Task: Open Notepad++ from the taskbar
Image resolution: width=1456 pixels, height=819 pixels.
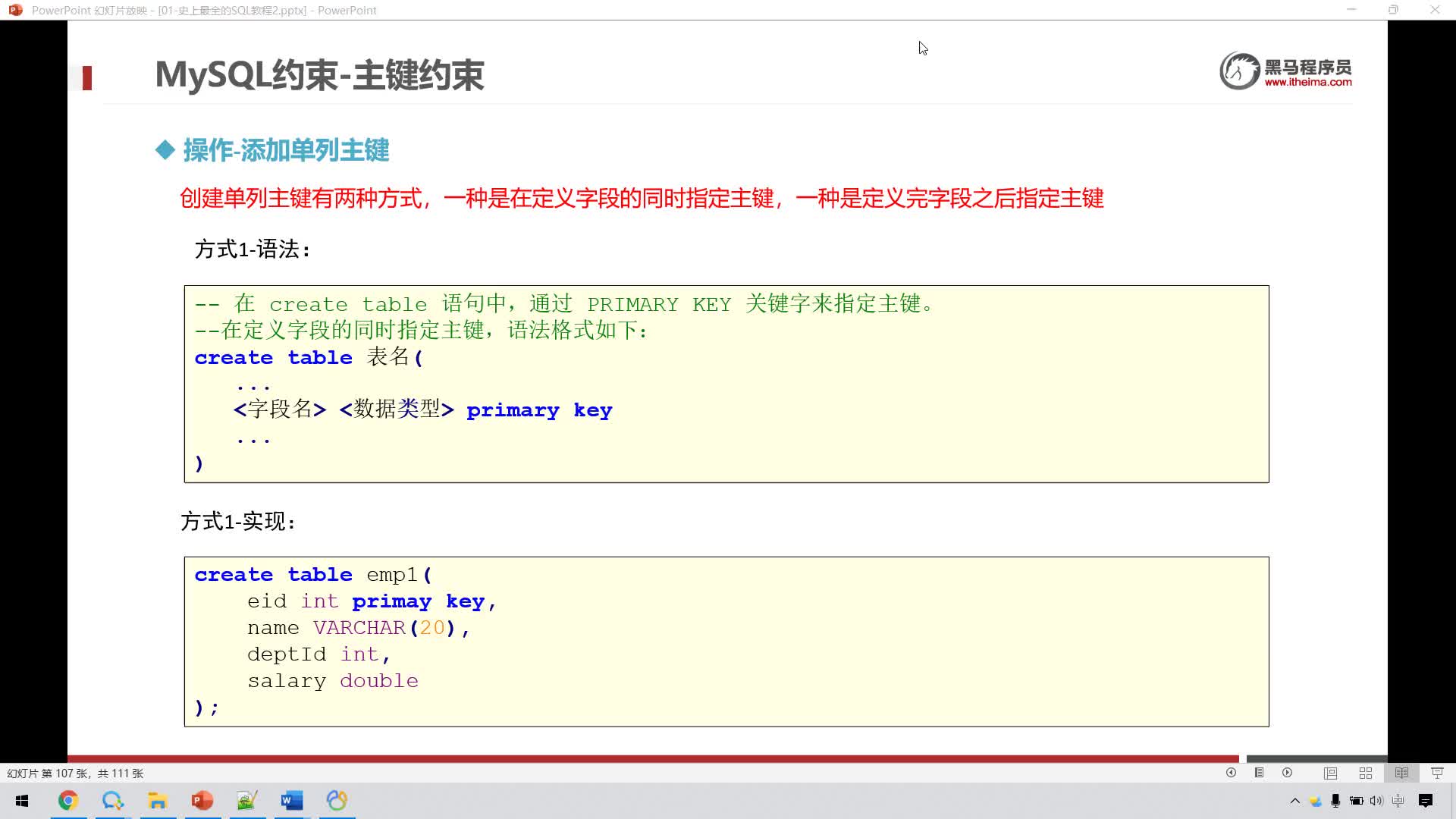Action: [x=247, y=801]
